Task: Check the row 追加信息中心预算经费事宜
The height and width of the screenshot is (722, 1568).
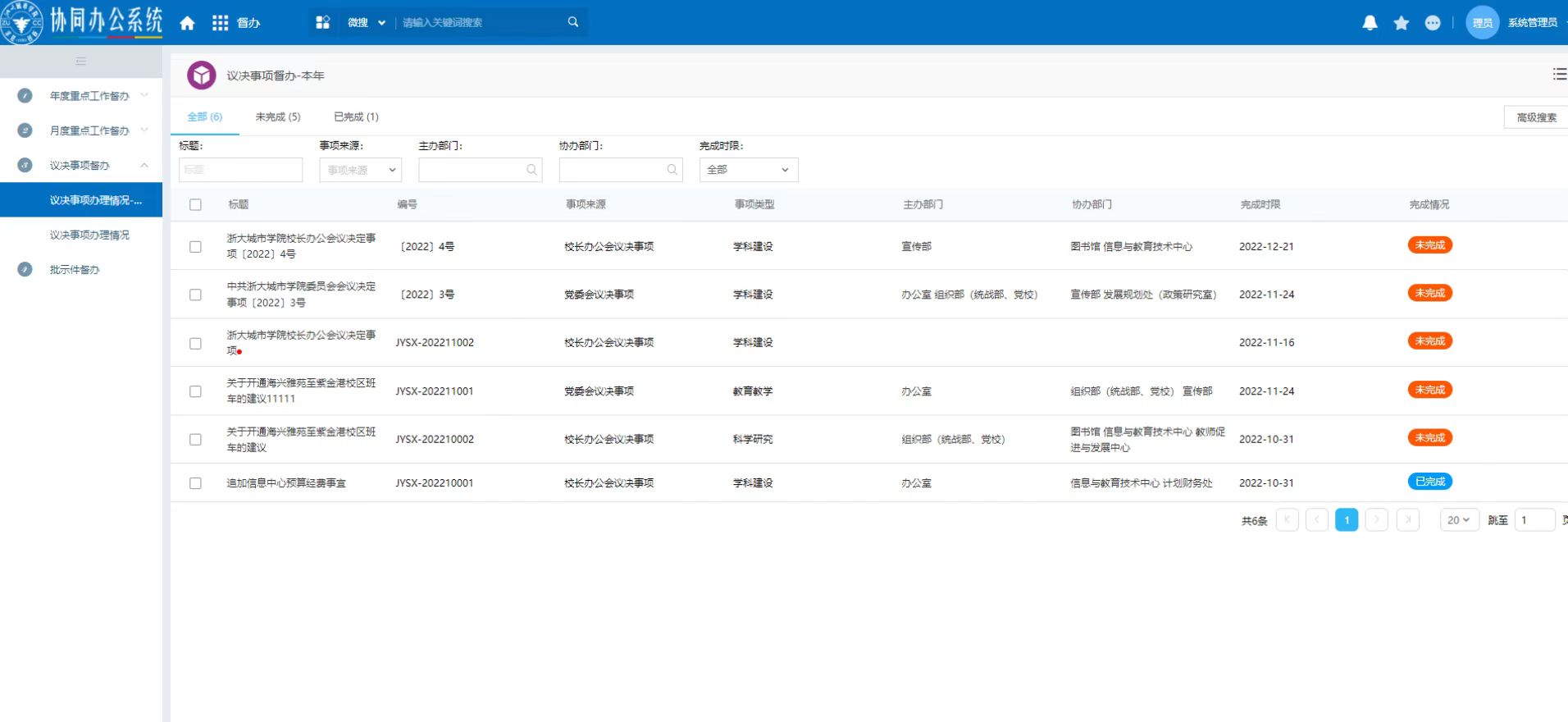Action: pos(195,483)
